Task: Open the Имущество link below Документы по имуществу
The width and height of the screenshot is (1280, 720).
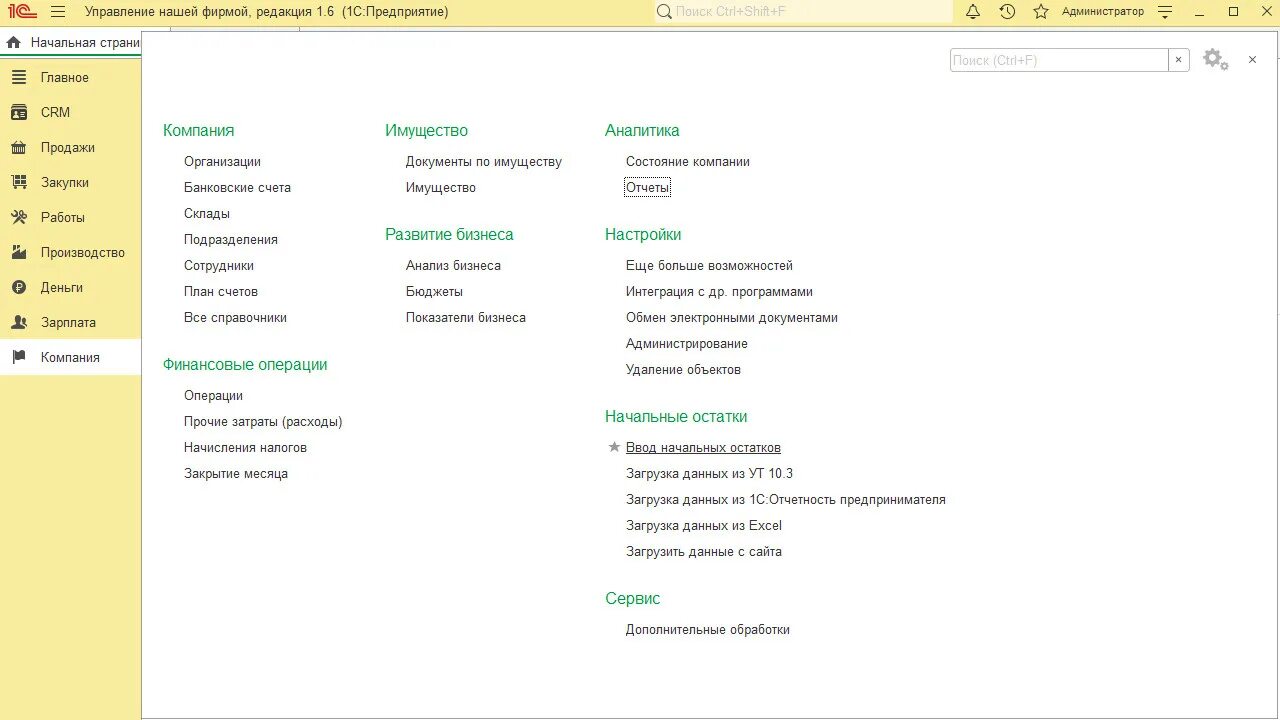Action: (x=441, y=187)
